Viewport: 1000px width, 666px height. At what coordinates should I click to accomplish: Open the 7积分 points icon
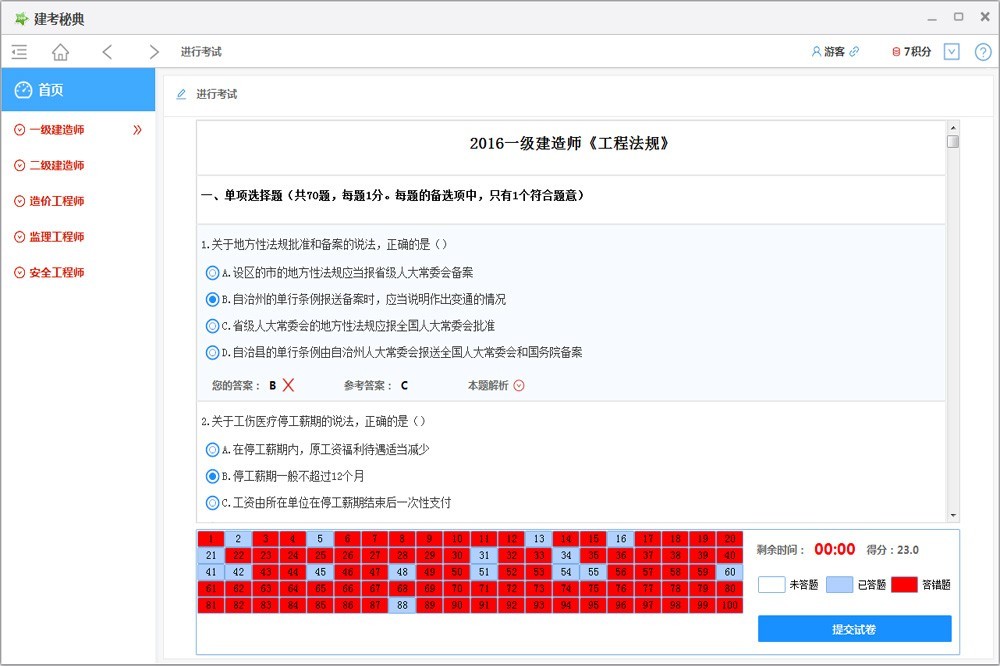pos(898,51)
